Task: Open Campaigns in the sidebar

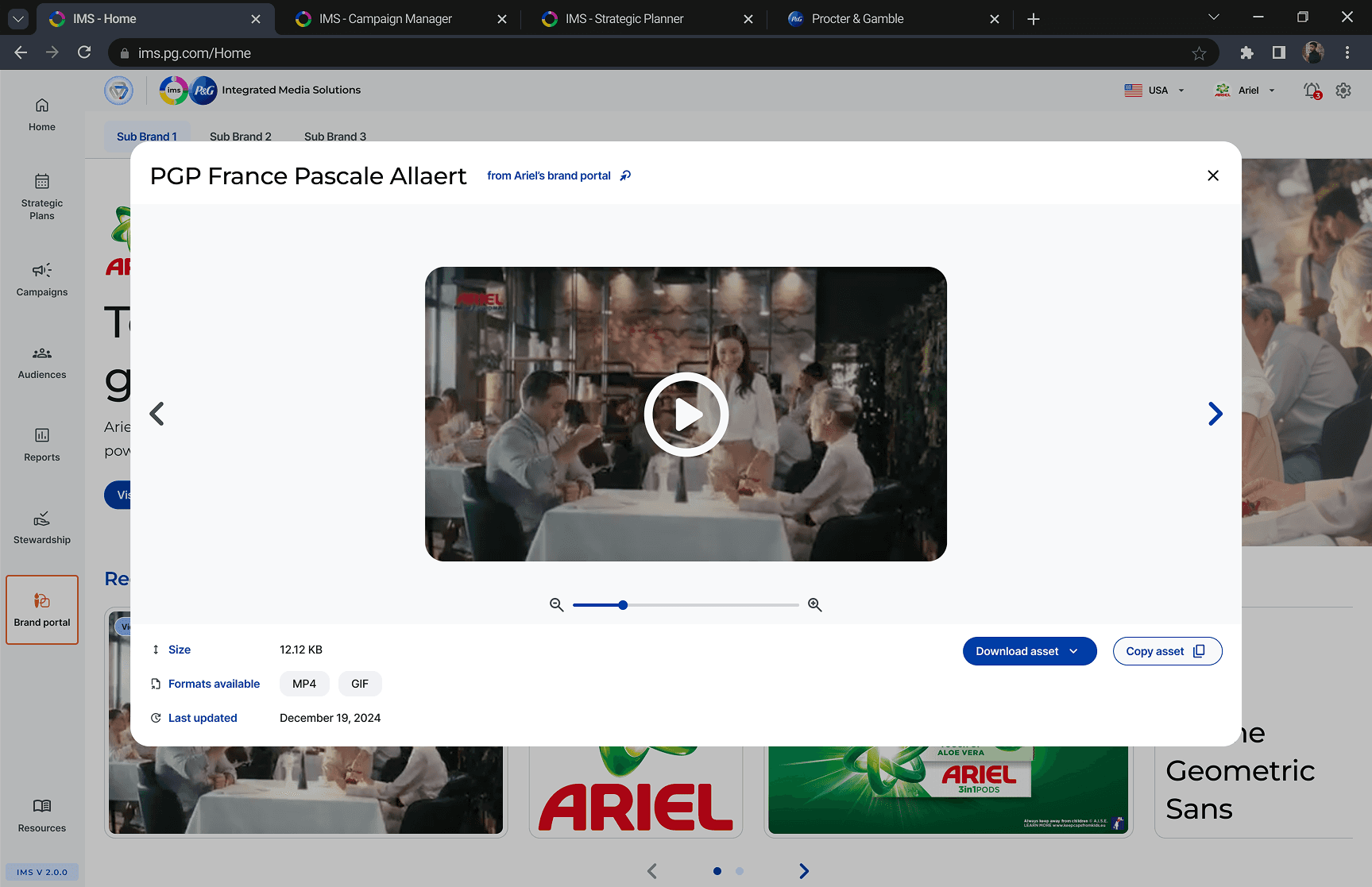Action: coord(42,280)
